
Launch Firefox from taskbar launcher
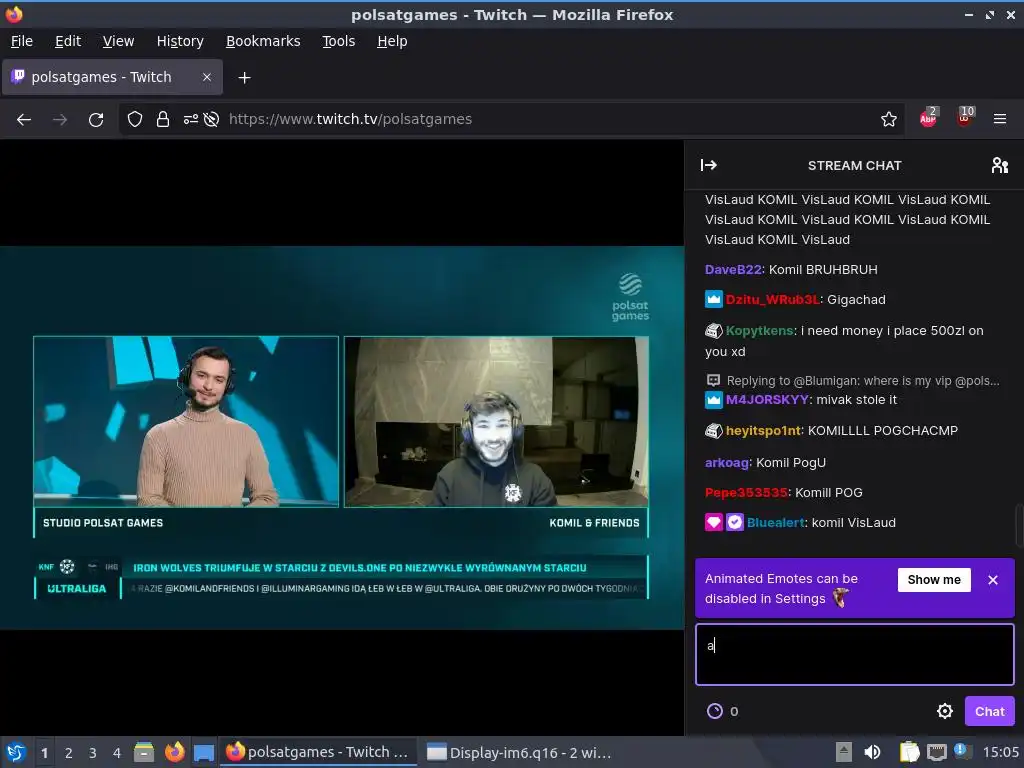tap(174, 752)
